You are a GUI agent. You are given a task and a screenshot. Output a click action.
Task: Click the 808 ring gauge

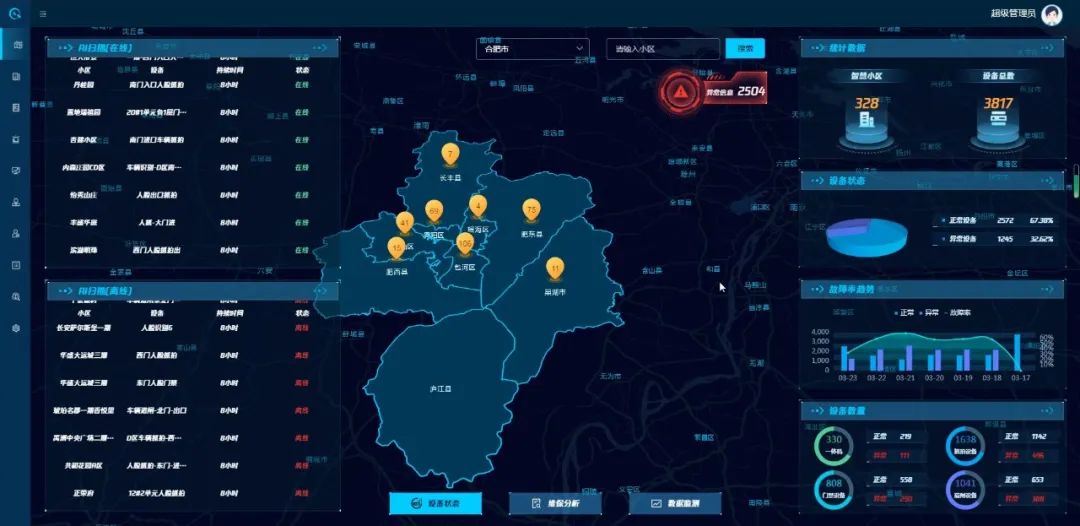point(834,490)
